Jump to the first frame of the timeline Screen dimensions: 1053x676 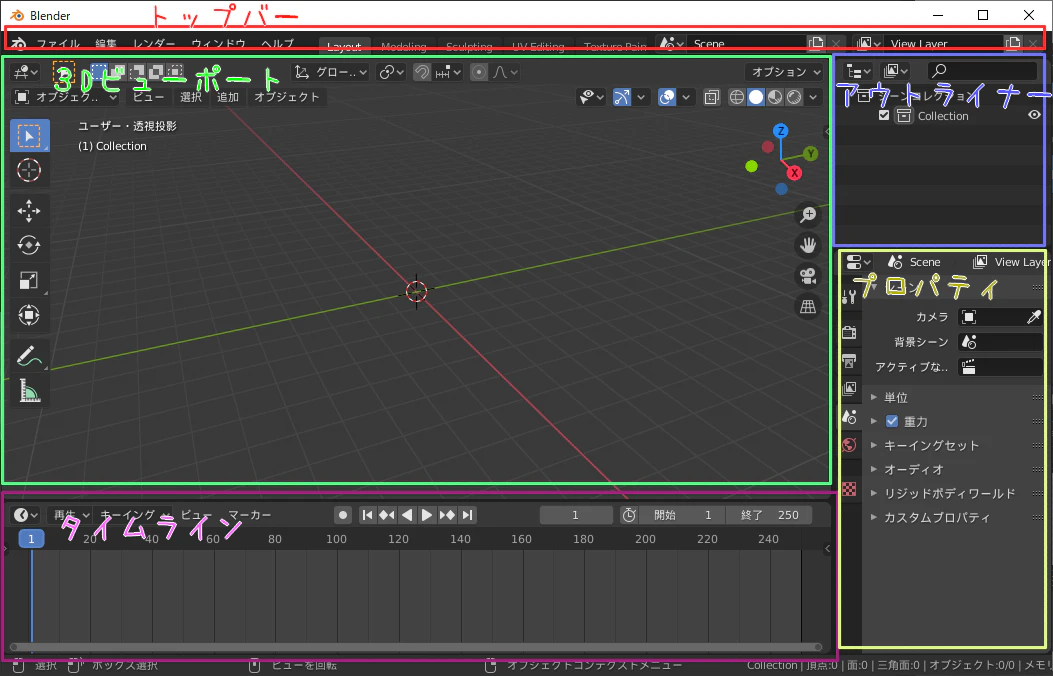pos(367,515)
